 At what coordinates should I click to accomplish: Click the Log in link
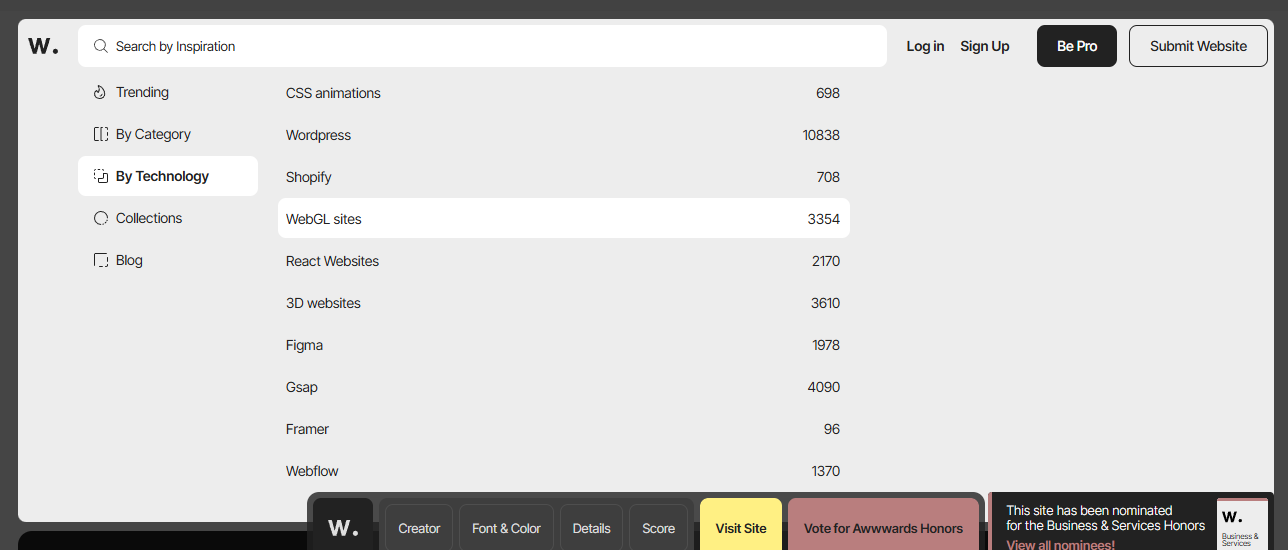[925, 46]
